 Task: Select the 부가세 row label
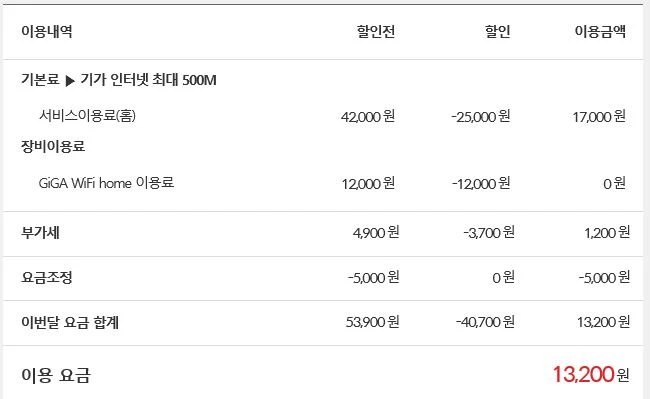[40, 232]
